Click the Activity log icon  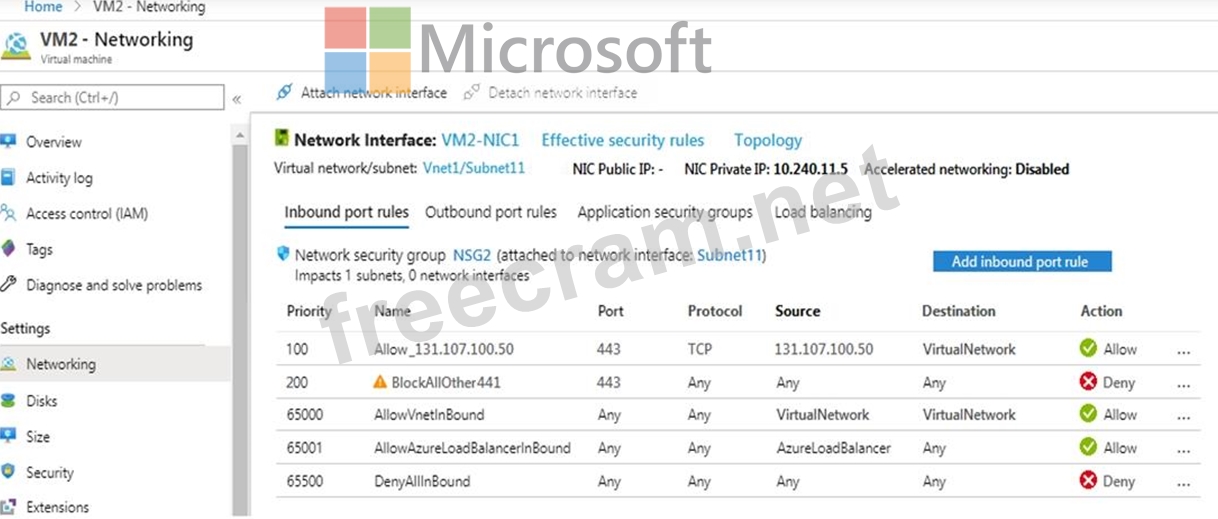point(9,177)
